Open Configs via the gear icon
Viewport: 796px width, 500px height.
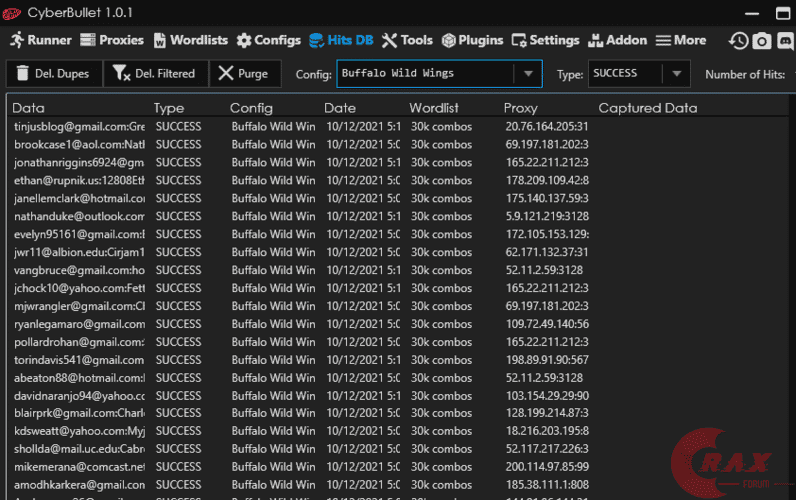click(245, 41)
